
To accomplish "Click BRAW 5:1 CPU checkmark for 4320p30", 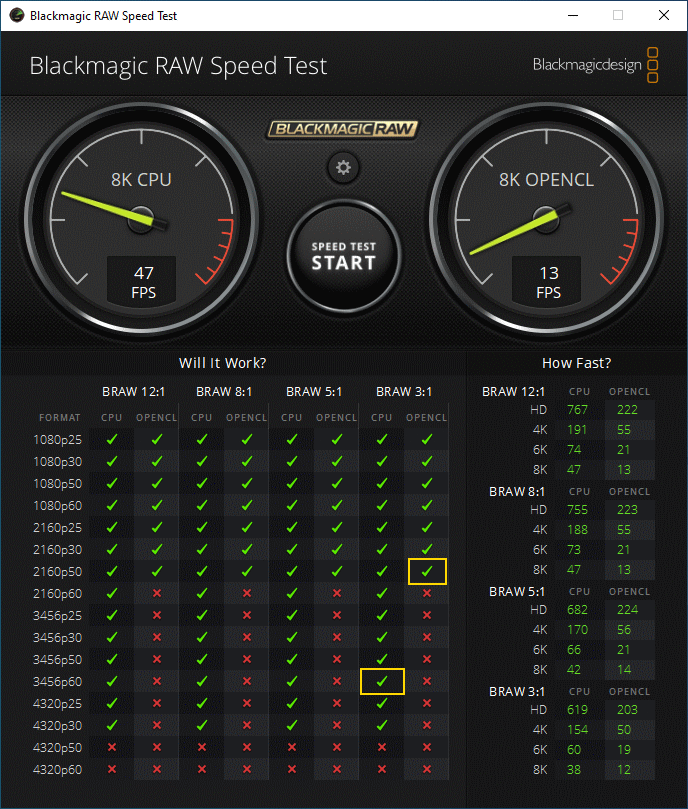I will pyautogui.click(x=292, y=725).
